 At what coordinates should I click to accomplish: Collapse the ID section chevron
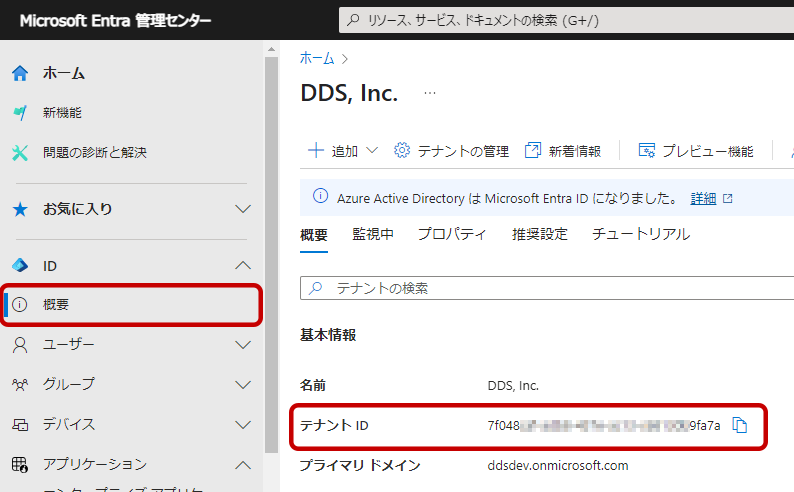coord(242,265)
